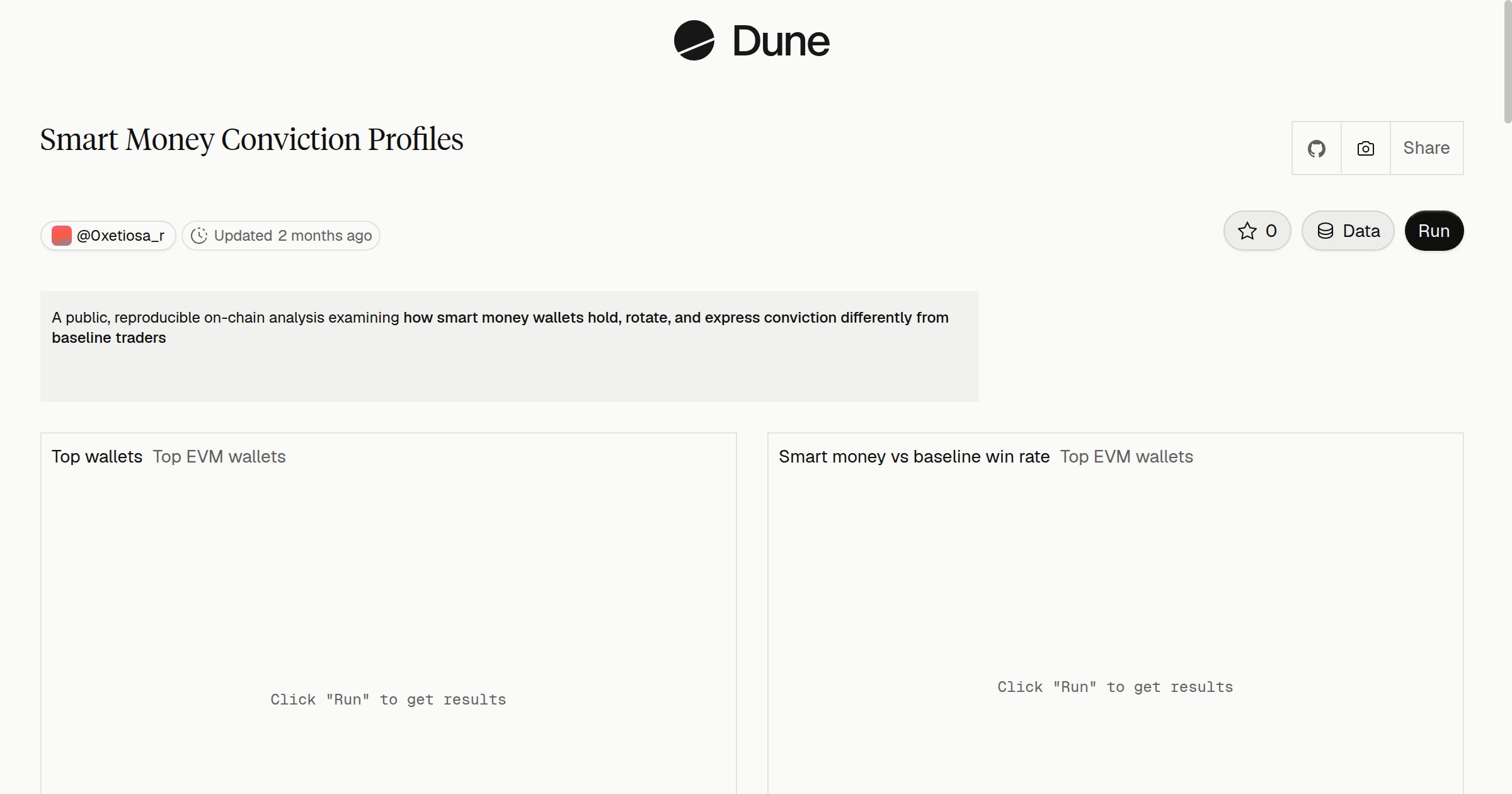1512x794 pixels.
Task: Click the dashboard description text box
Action: click(510, 346)
